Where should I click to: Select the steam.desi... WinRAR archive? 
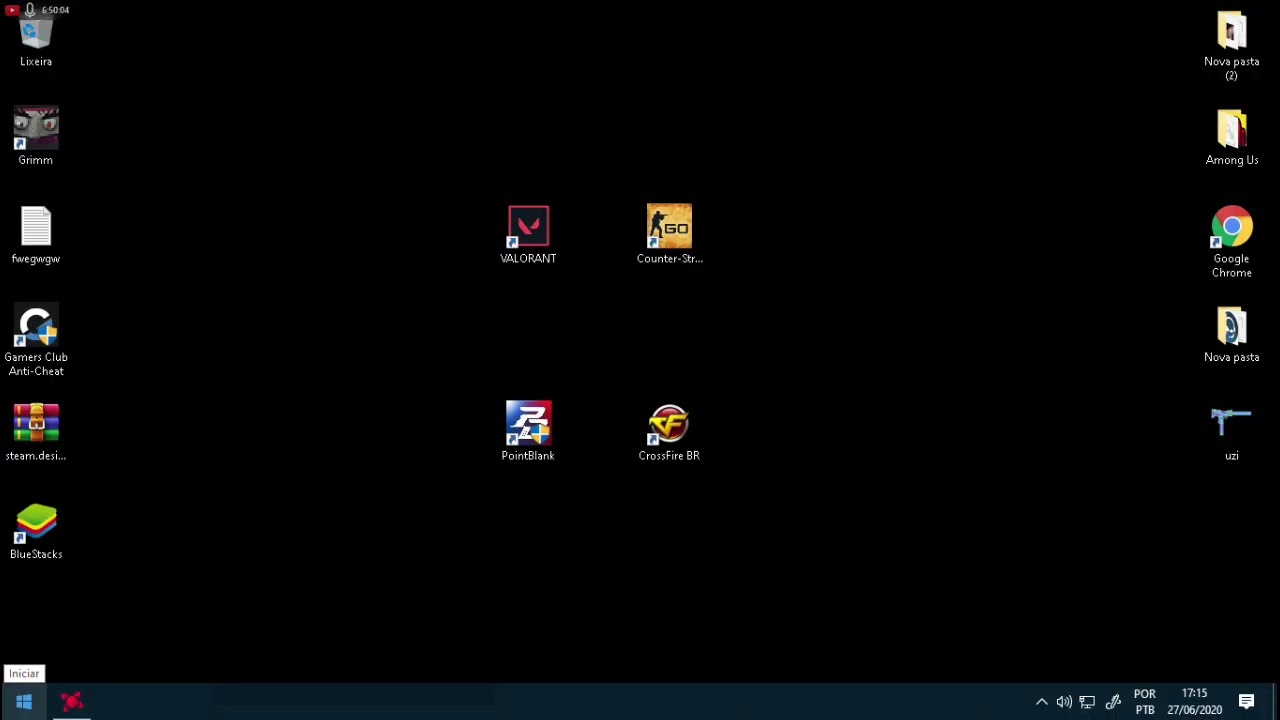click(36, 432)
